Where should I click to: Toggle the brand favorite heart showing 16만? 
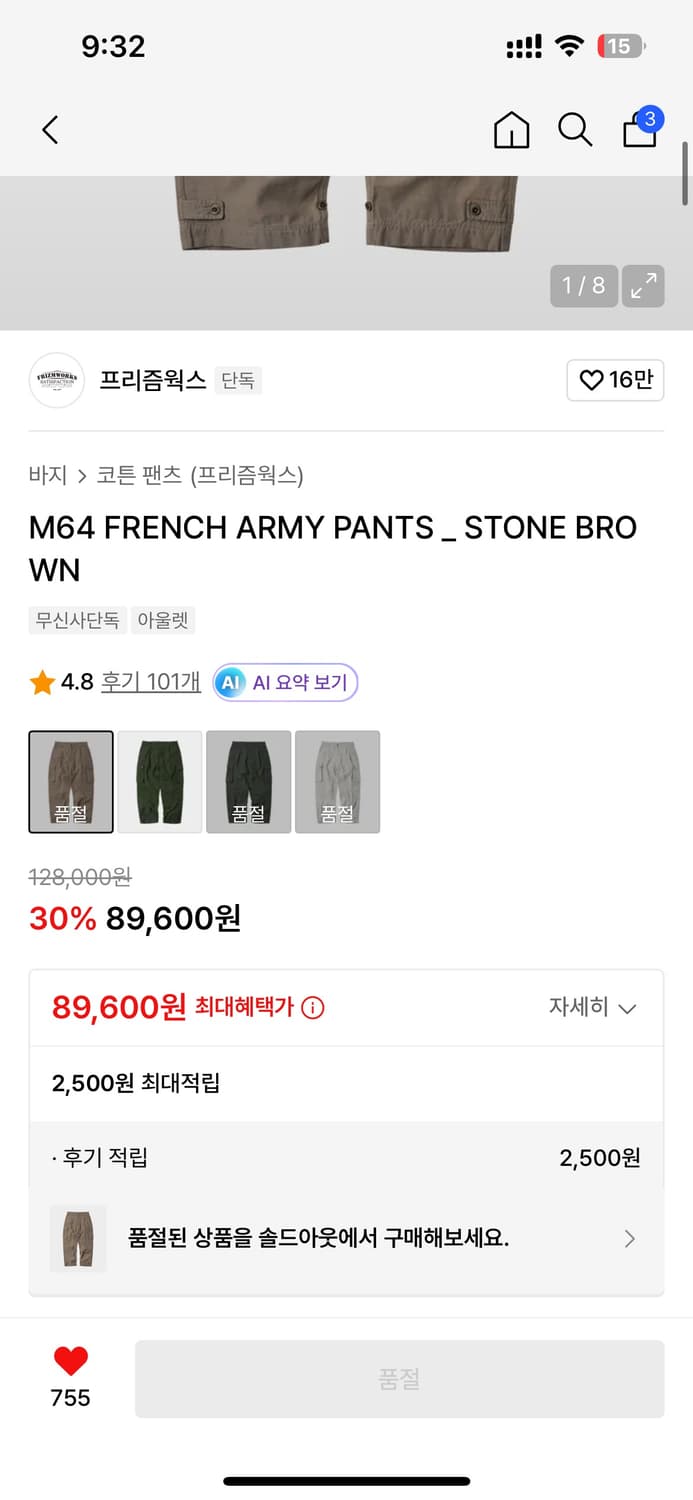[614, 381]
